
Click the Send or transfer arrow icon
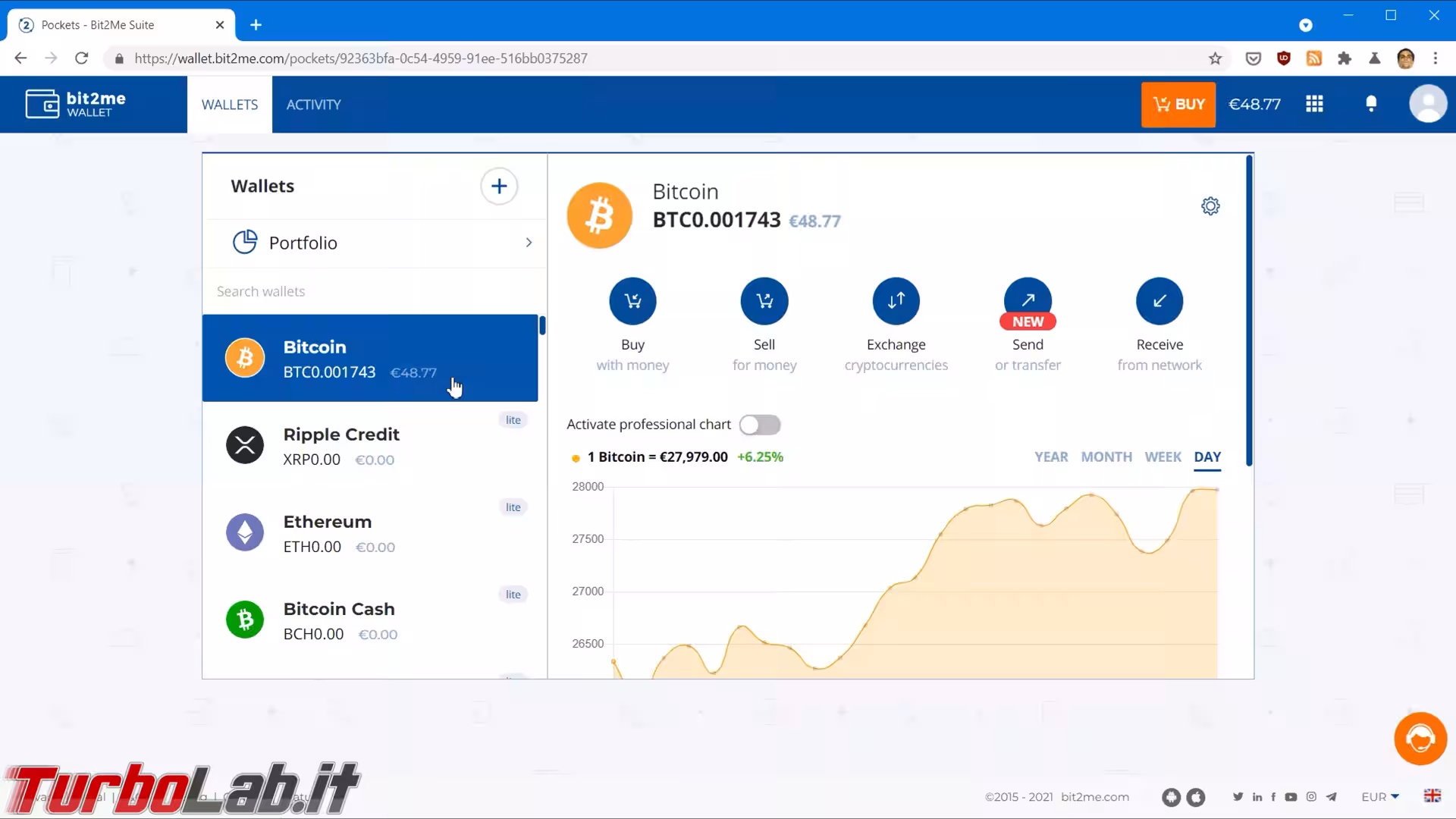(1028, 300)
